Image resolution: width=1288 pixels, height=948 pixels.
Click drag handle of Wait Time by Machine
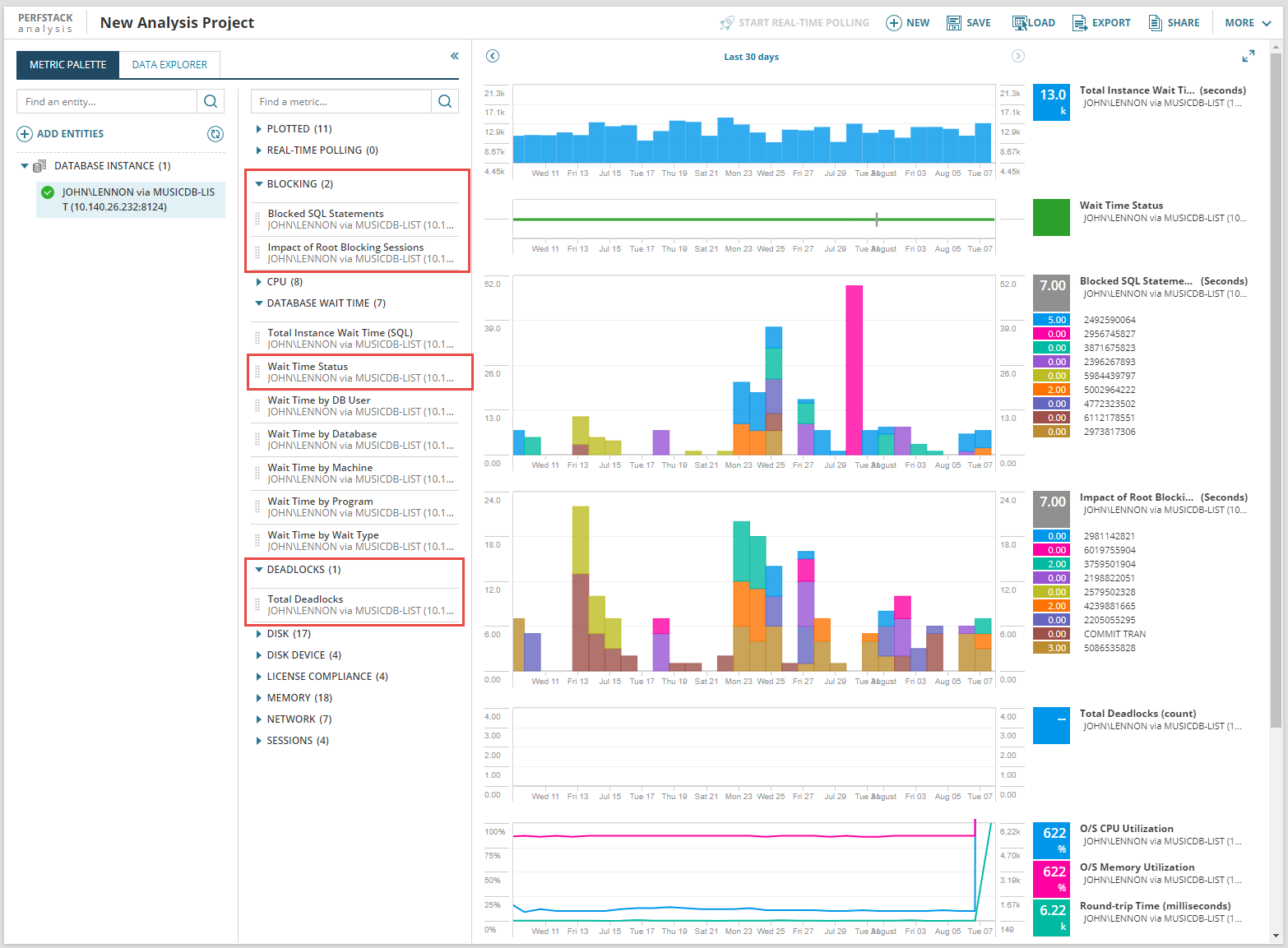(257, 474)
